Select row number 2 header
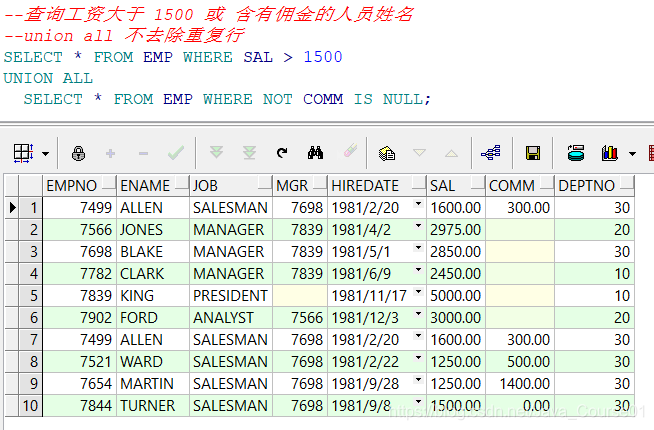The image size is (654, 430). 30,229
